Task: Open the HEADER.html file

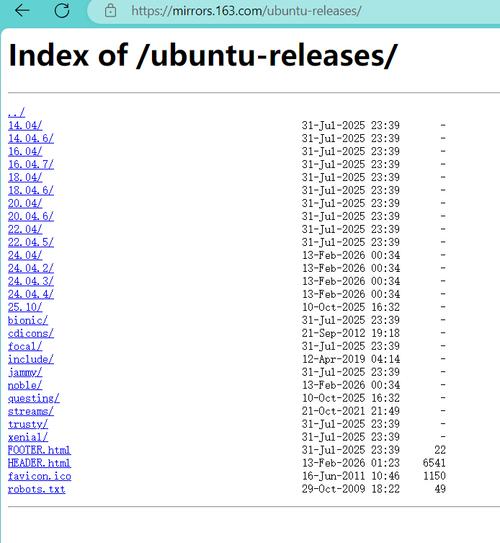Action: [x=39, y=463]
